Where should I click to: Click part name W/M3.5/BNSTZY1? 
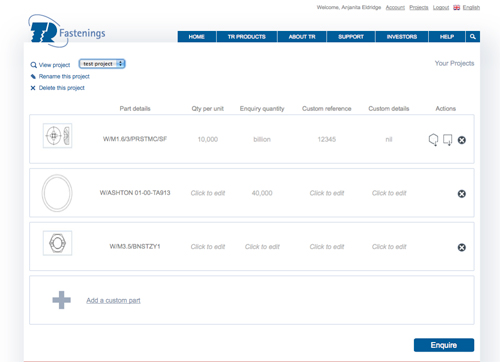135,246
